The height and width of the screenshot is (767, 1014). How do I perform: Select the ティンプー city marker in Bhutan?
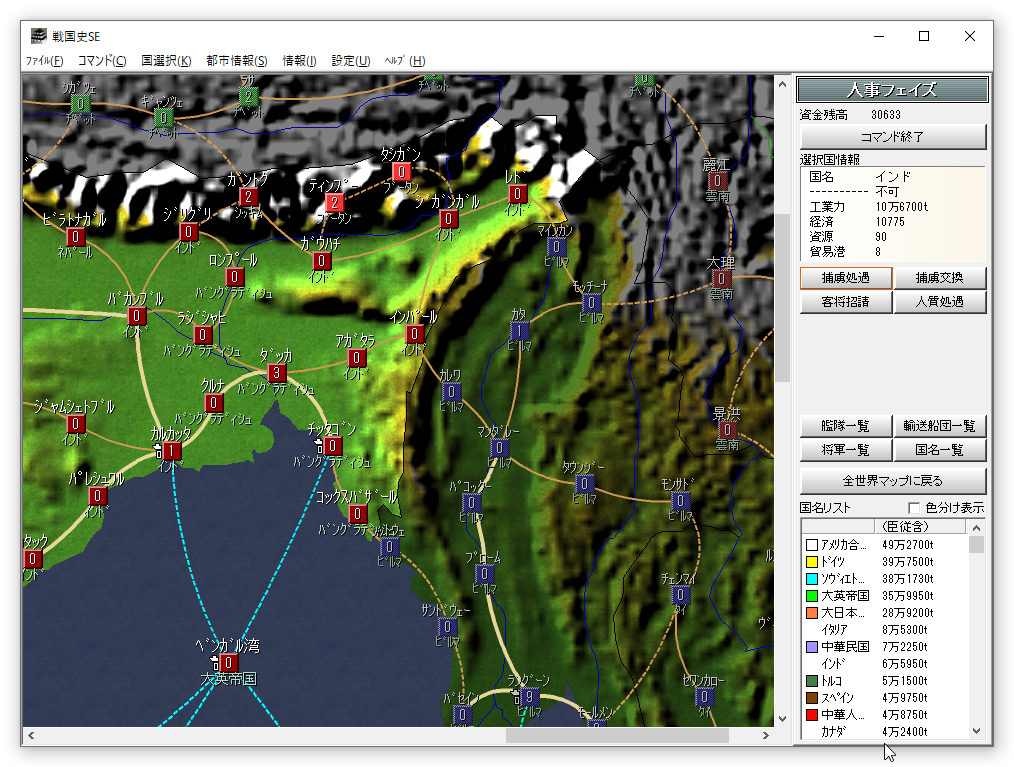(336, 202)
